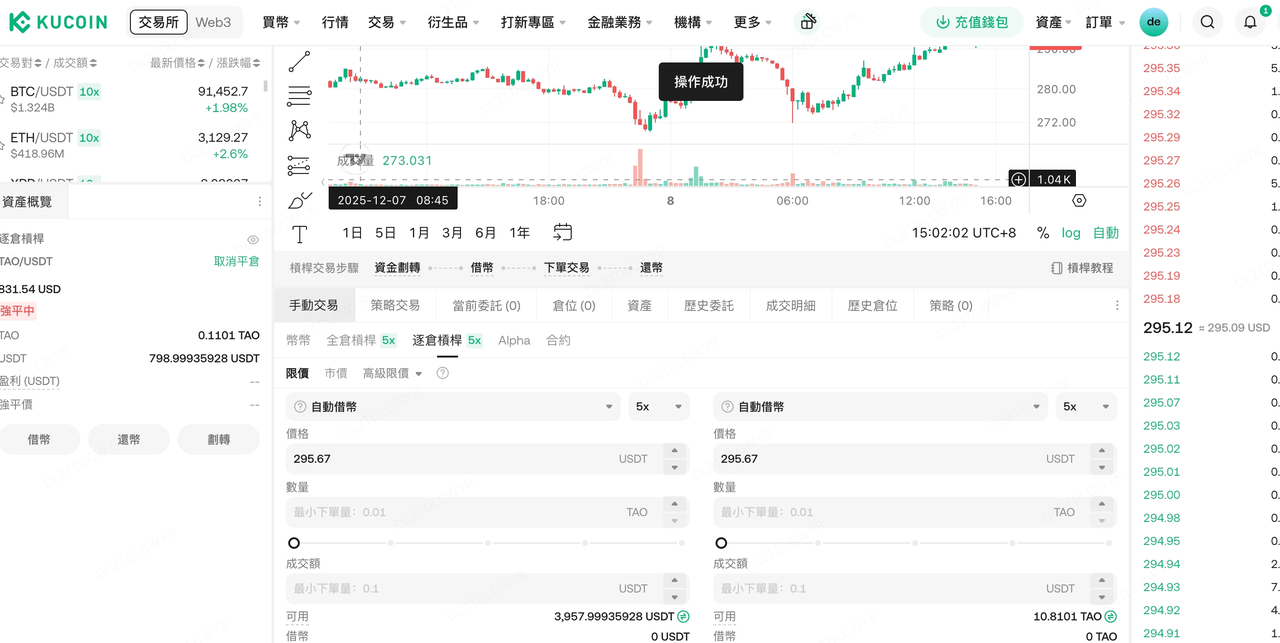Screen dimensions: 1280x643
Task: Expand the right 5x leverage dropdown
Action: point(1086,407)
